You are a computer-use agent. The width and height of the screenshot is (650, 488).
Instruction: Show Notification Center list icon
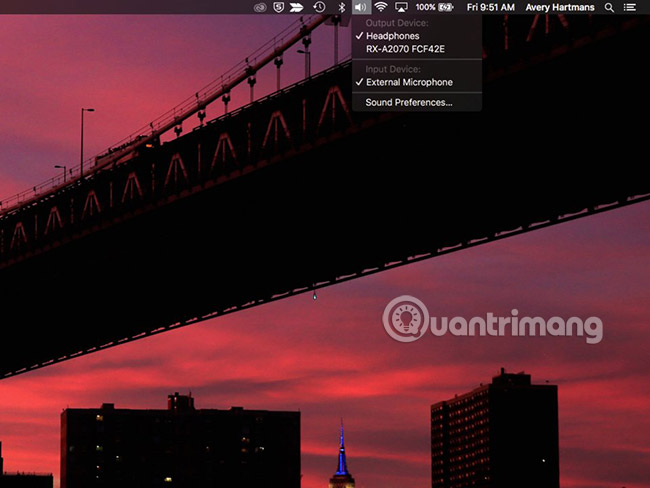click(x=630, y=7)
